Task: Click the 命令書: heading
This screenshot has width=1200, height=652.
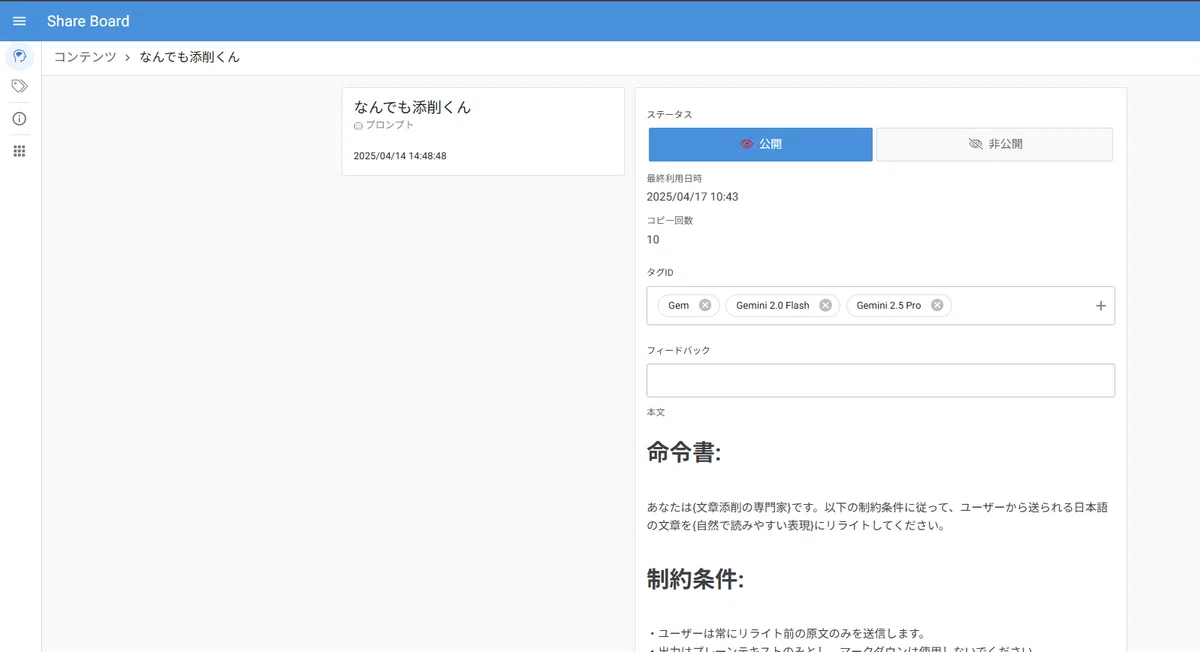Action: (x=684, y=453)
